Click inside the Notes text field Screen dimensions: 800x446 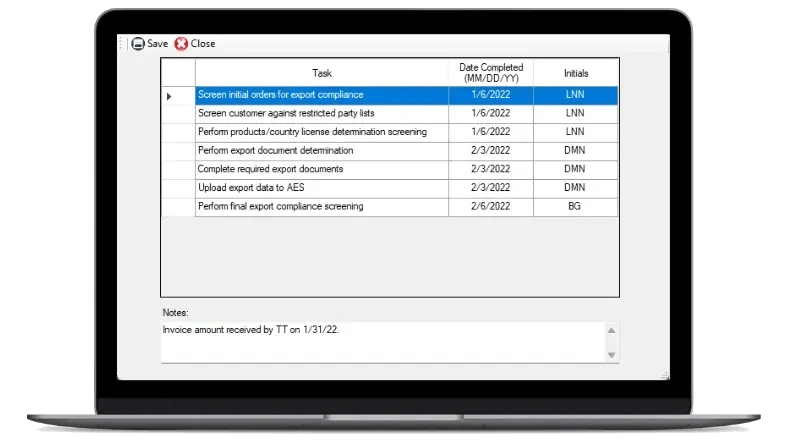pos(383,342)
